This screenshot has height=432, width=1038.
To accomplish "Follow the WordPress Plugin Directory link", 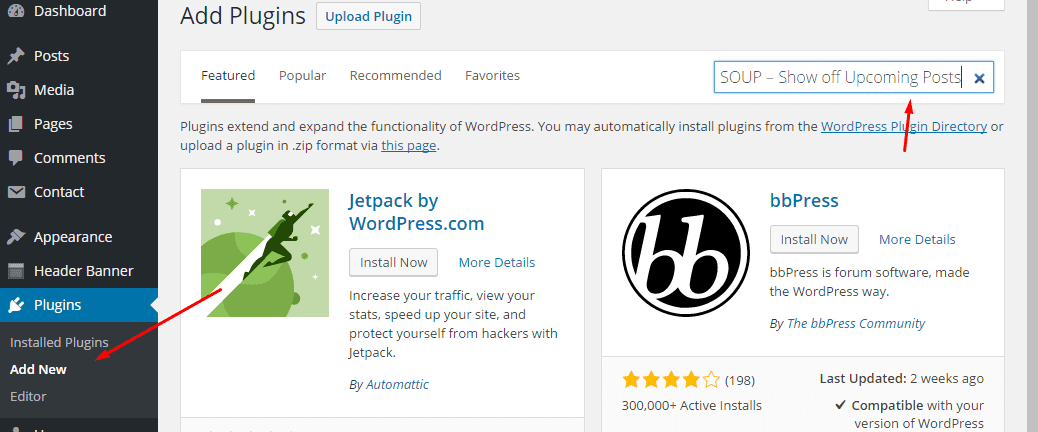I will [903, 127].
